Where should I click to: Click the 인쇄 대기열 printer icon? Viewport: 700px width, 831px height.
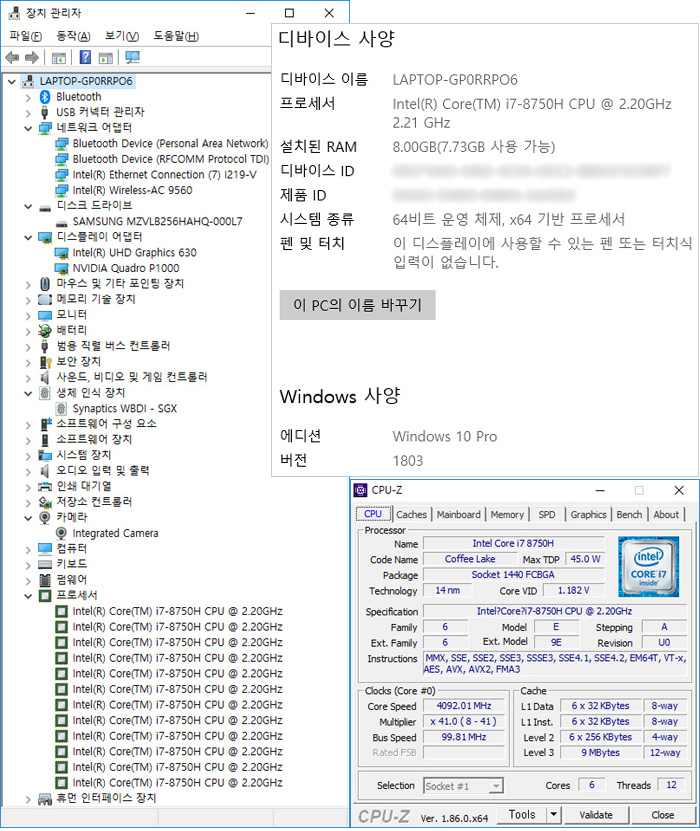pyautogui.click(x=45, y=487)
